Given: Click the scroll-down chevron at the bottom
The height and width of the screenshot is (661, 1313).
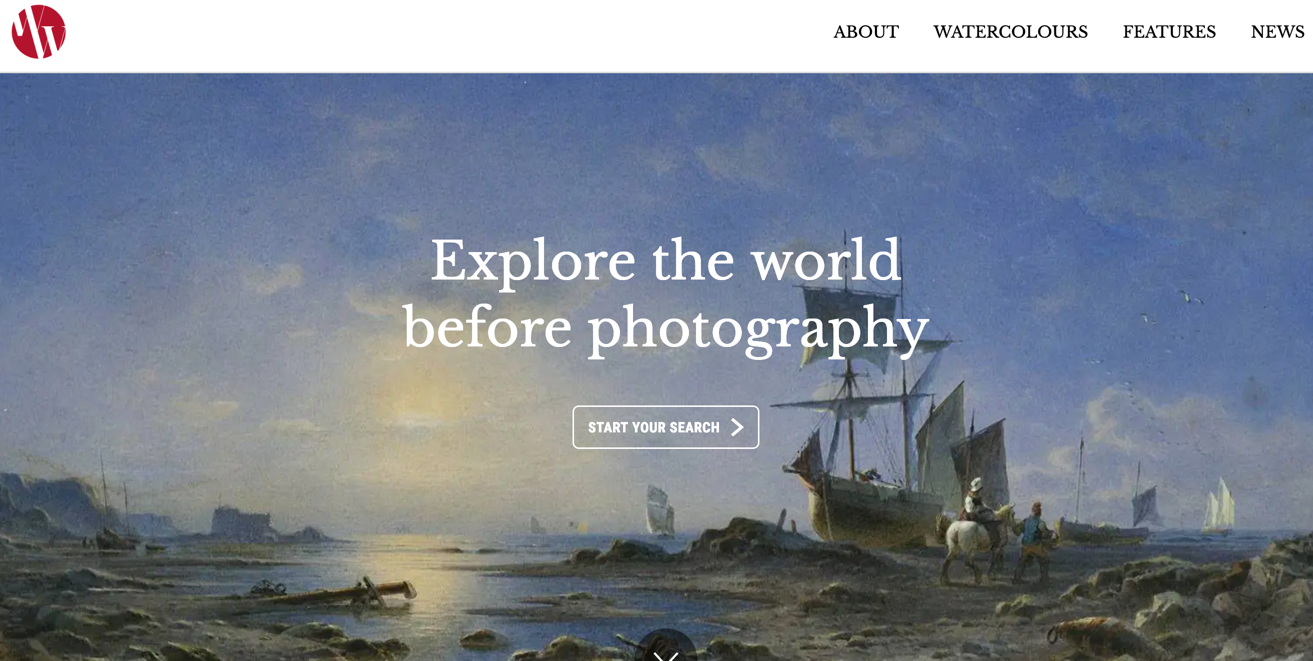Looking at the screenshot, I should (666, 653).
